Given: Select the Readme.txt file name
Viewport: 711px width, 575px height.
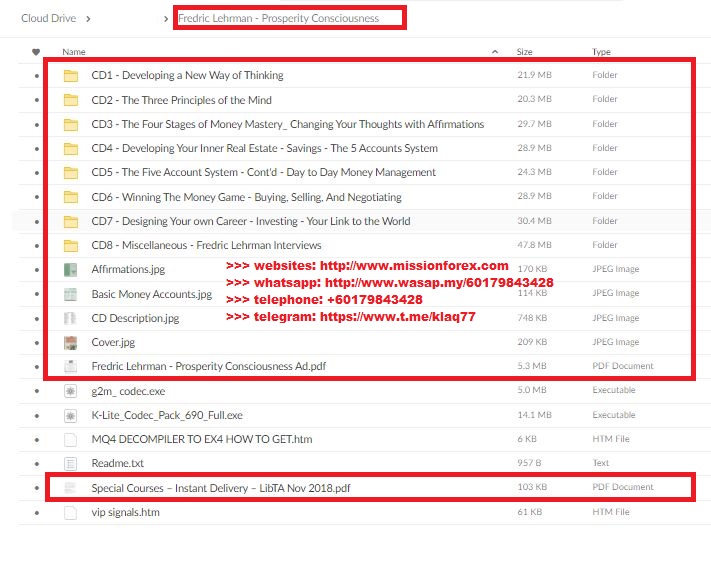Looking at the screenshot, I should tap(117, 463).
